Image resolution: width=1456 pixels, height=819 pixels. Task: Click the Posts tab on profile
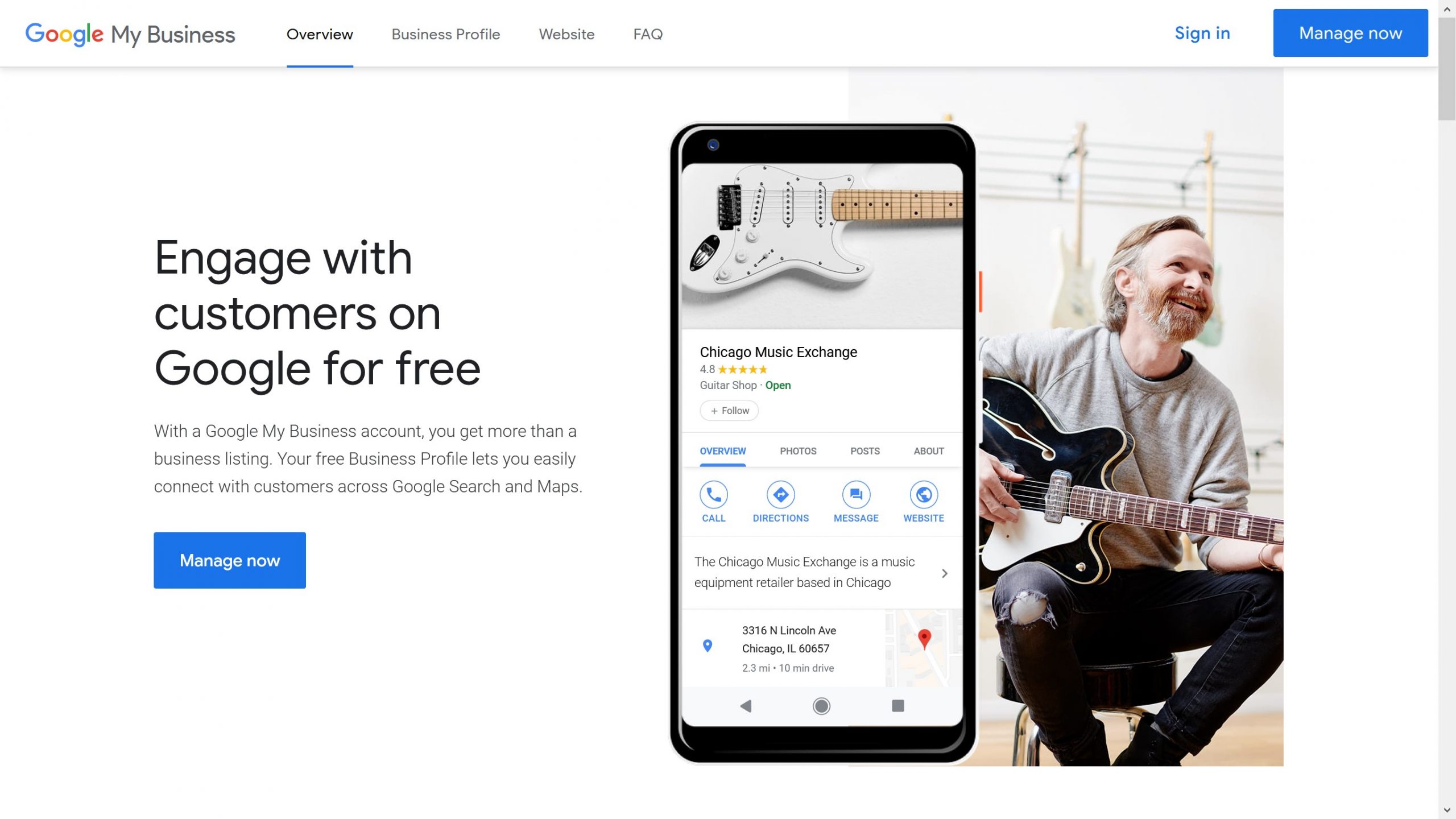(x=864, y=450)
